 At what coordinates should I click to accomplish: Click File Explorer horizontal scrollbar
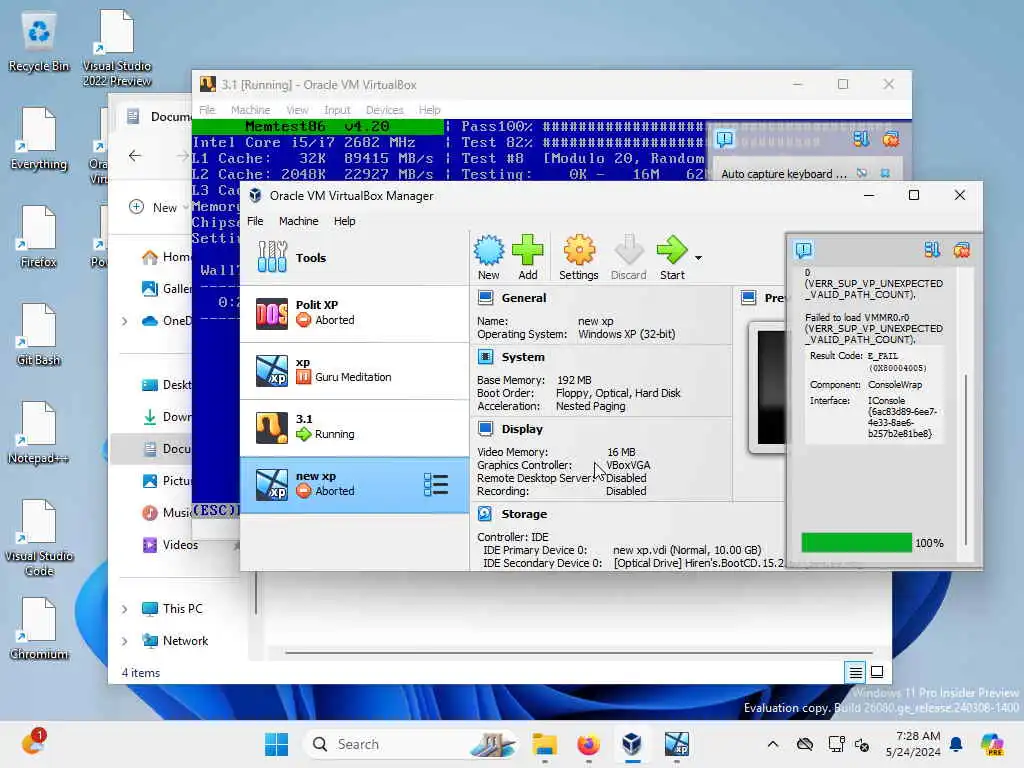579,652
